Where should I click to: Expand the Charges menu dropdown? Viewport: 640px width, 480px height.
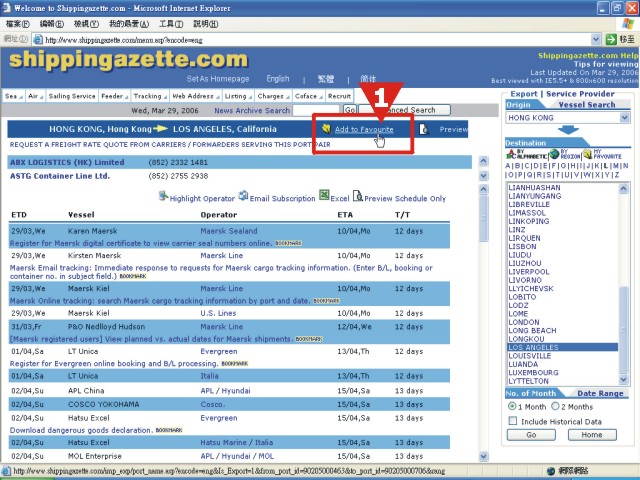pyautogui.click(x=273, y=96)
